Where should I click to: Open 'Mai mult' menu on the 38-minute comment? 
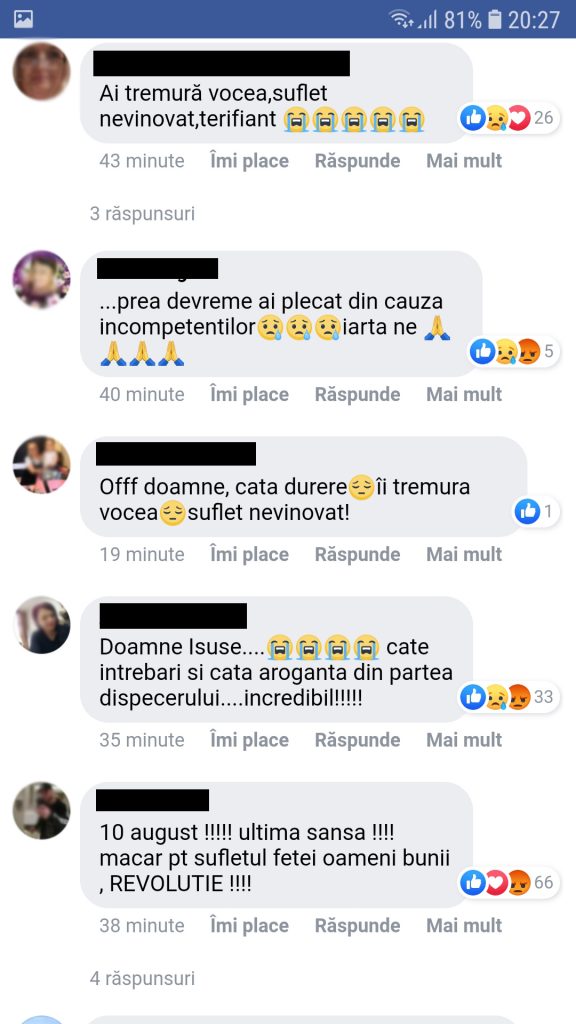coord(464,925)
